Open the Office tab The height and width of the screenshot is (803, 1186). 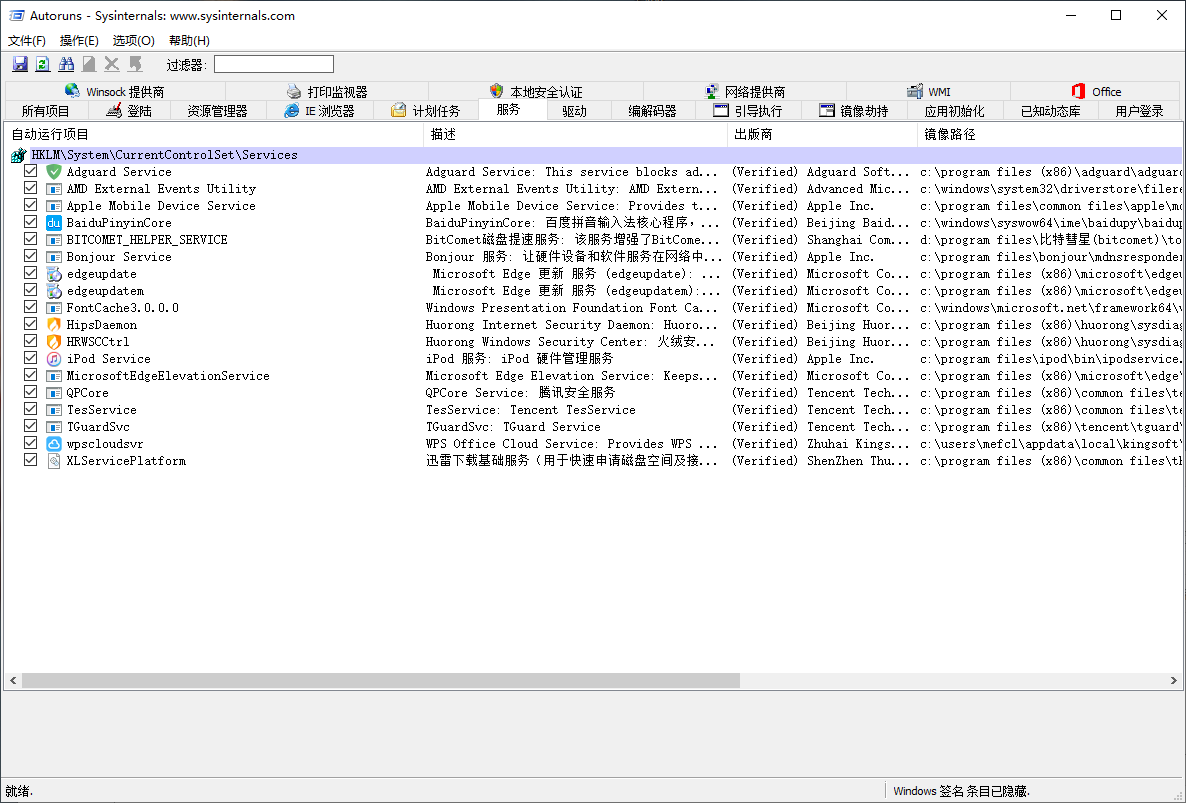tap(1096, 91)
